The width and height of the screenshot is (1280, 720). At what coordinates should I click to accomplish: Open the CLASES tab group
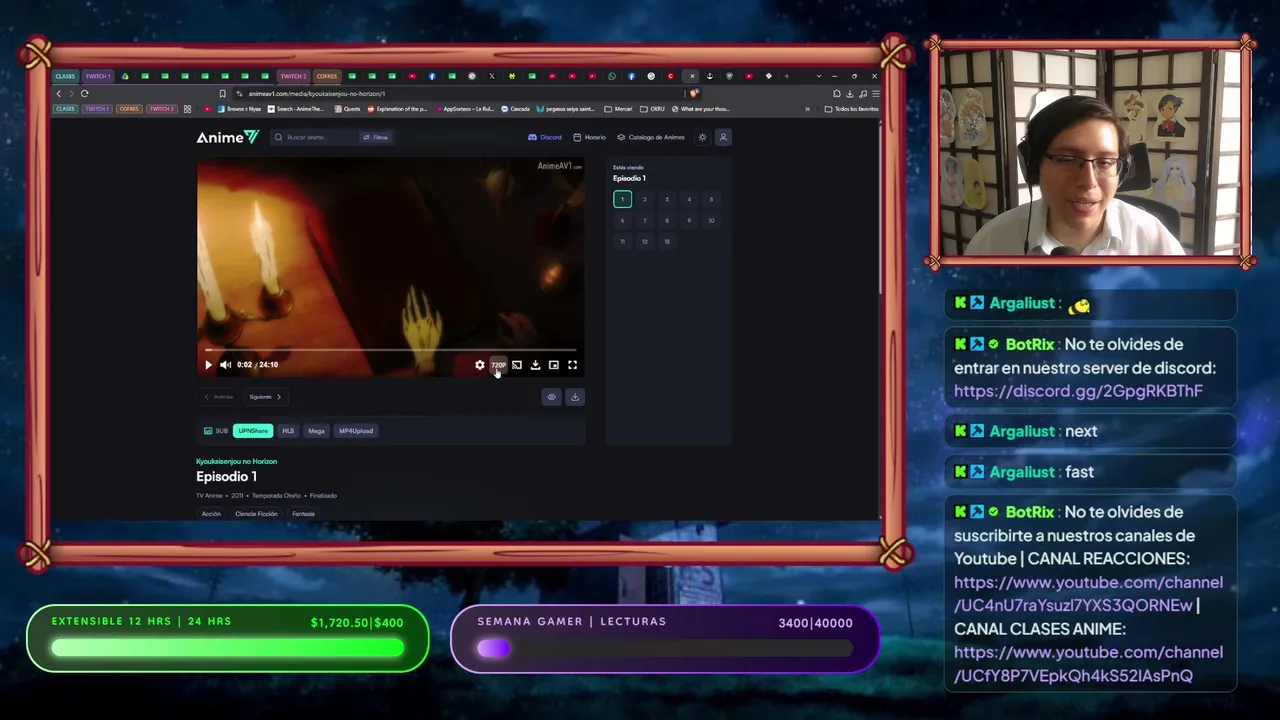65,76
